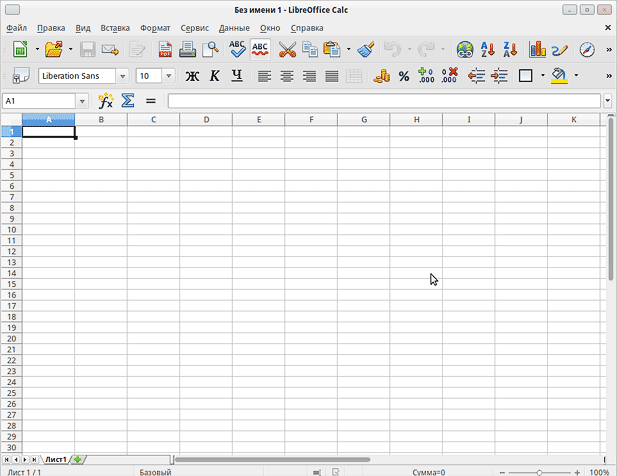Open the Правка menu
This screenshot has height=476, width=617.
tap(51, 28)
